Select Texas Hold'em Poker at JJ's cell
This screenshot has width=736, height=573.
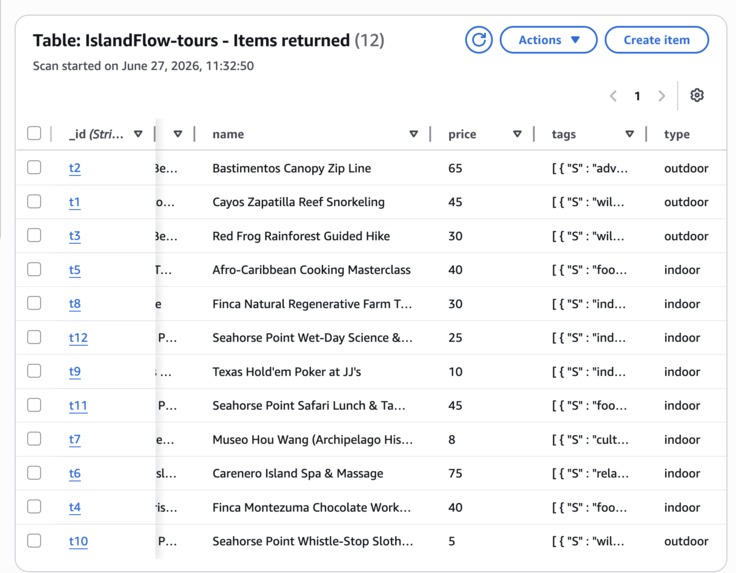286,372
